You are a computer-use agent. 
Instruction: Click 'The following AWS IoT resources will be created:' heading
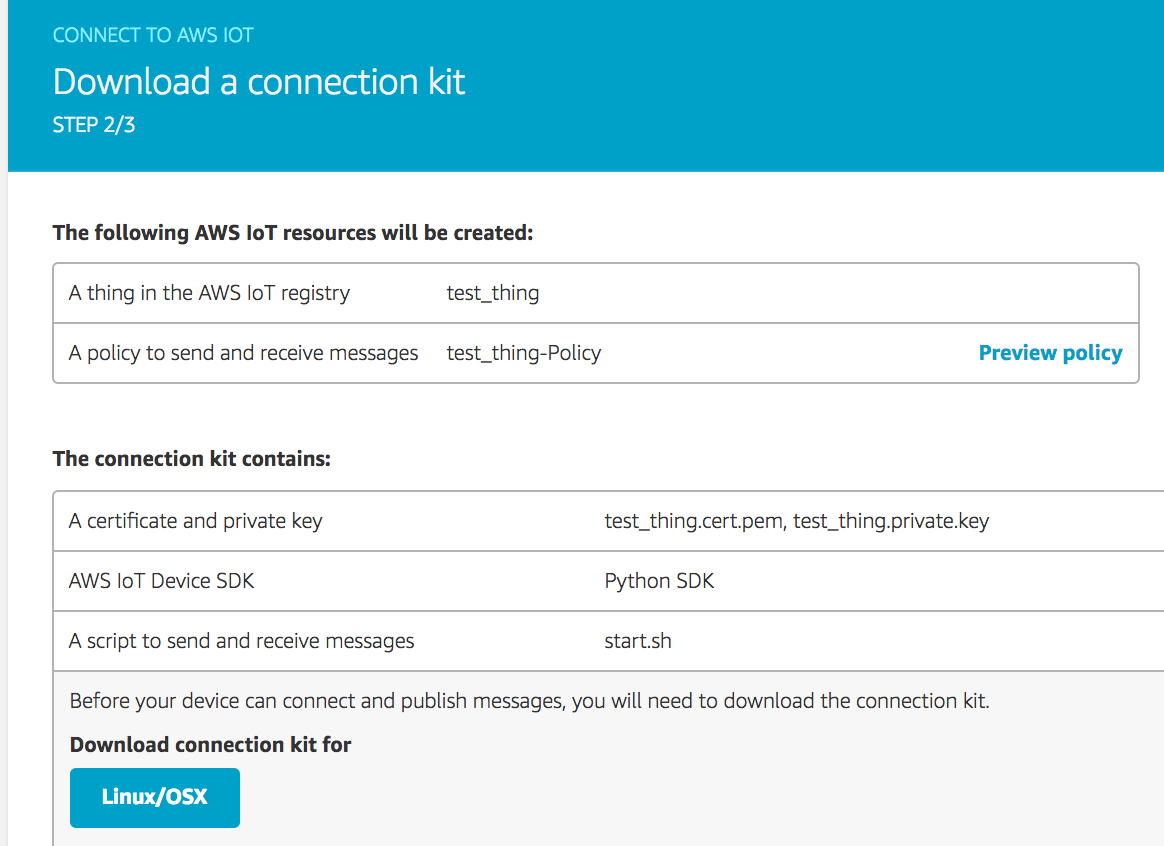[292, 233]
